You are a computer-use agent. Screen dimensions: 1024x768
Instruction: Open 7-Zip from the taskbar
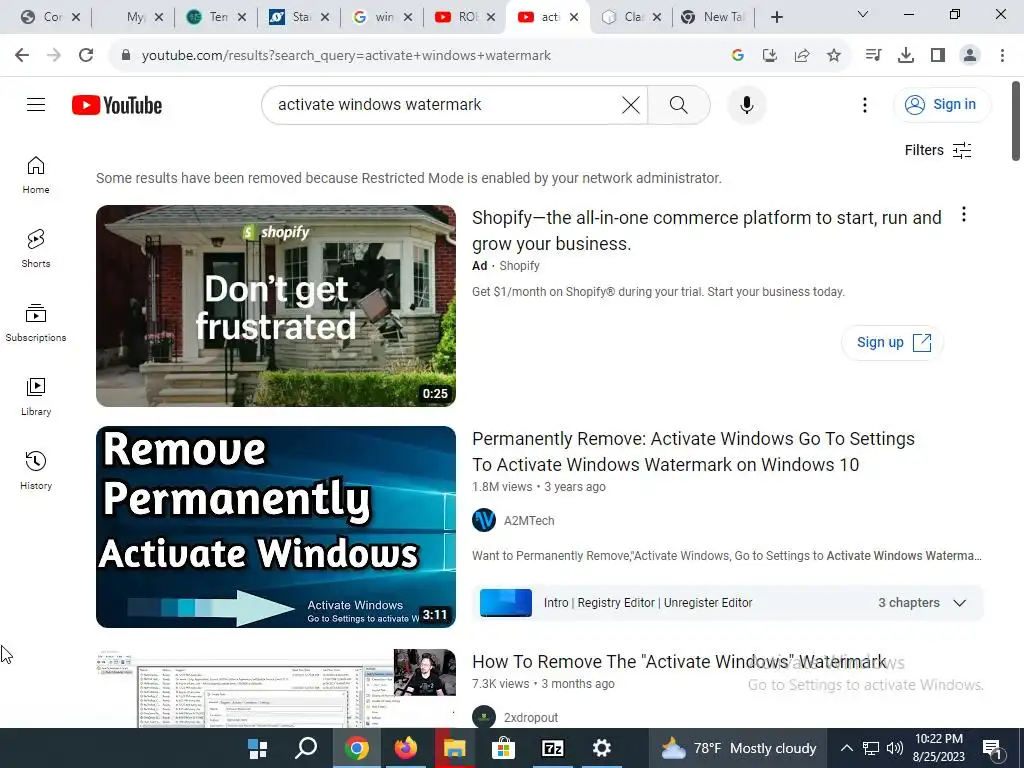[x=552, y=748]
